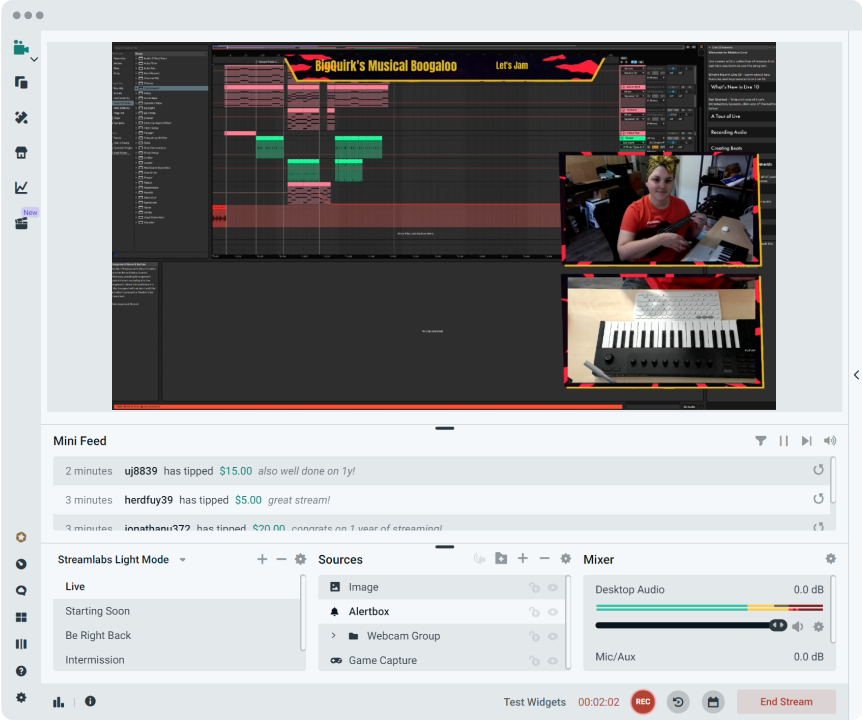The height and width of the screenshot is (720, 862).
Task: Toggle visibility of the Image source
Action: (552, 588)
